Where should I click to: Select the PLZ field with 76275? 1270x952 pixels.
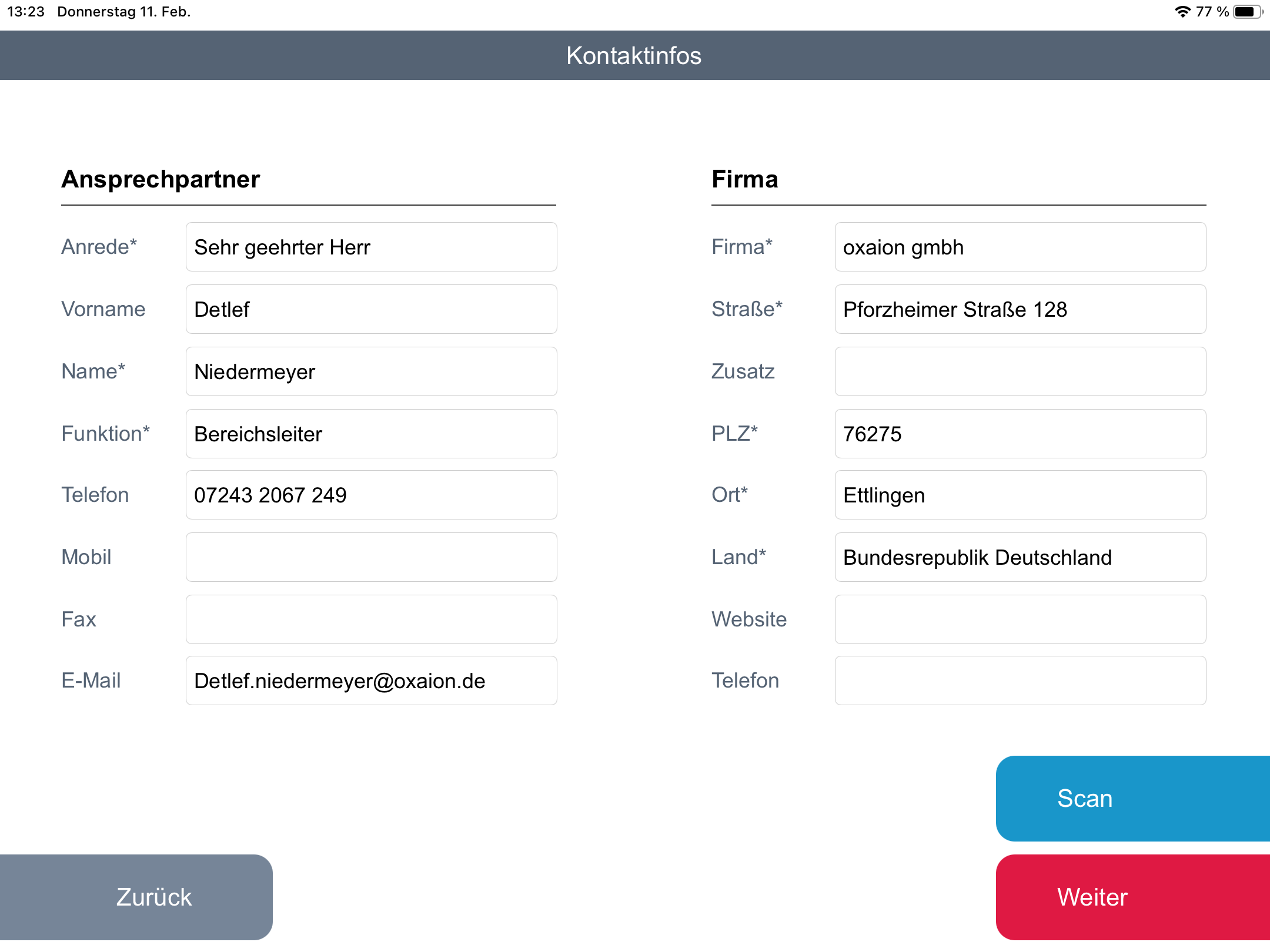[x=1020, y=434]
